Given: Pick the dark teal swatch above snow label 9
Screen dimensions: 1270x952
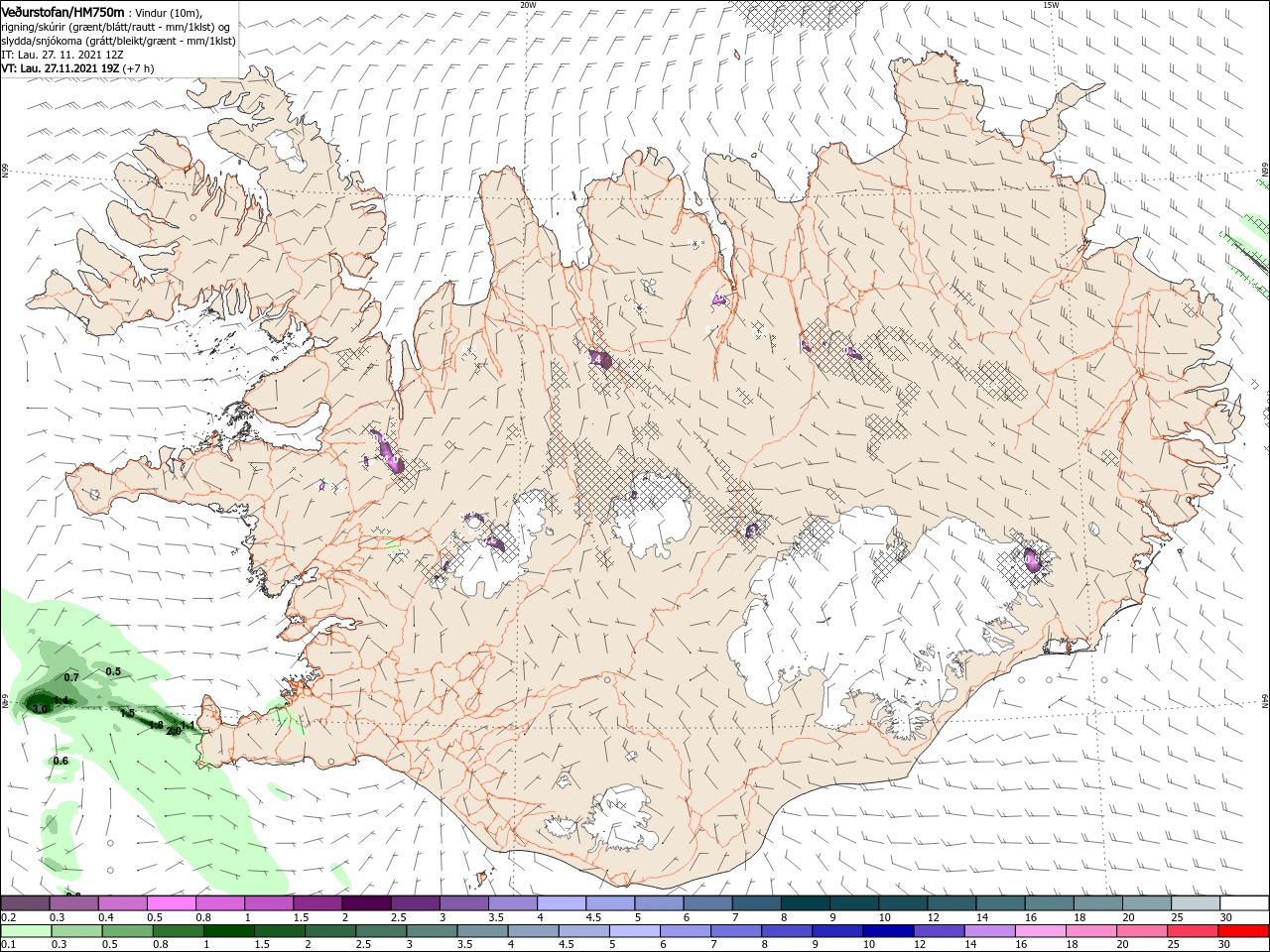Looking at the screenshot, I should click(x=853, y=903).
